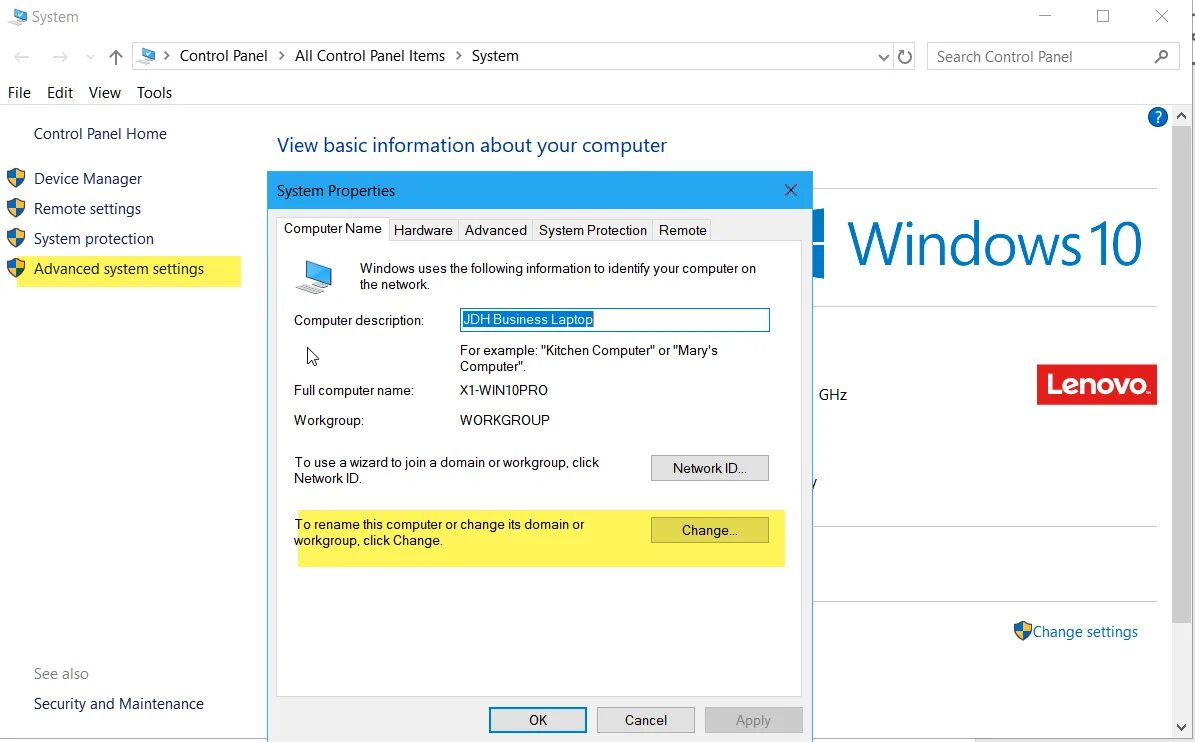
Task: Click the refresh icon next to address bar
Action: click(905, 56)
